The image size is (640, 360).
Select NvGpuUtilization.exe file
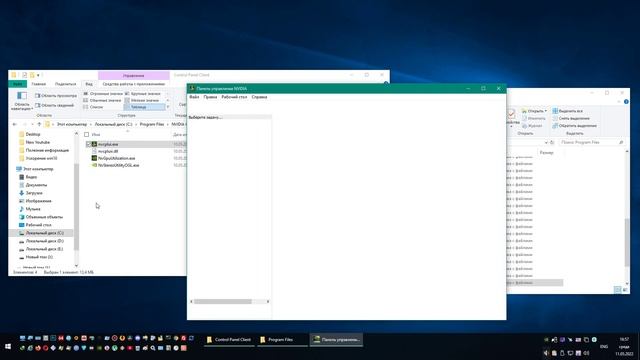(x=116, y=158)
